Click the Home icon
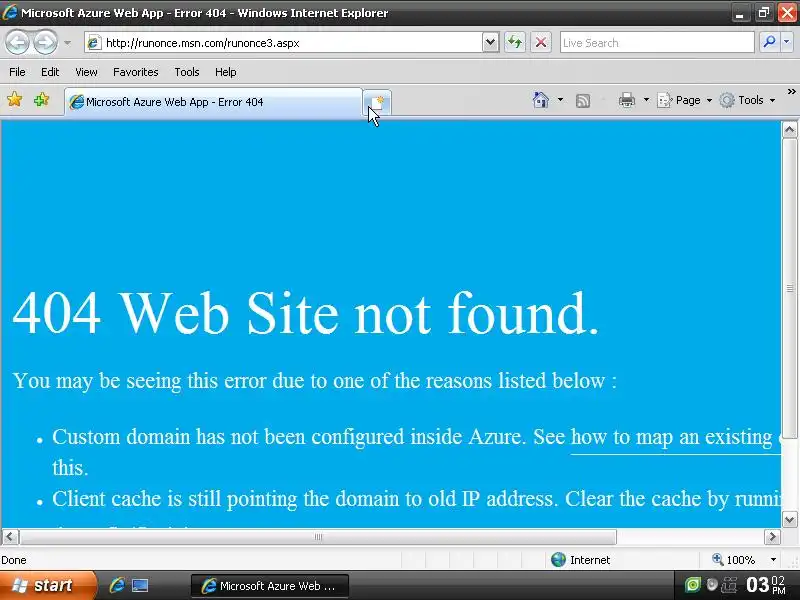The image size is (800, 600). (x=541, y=100)
